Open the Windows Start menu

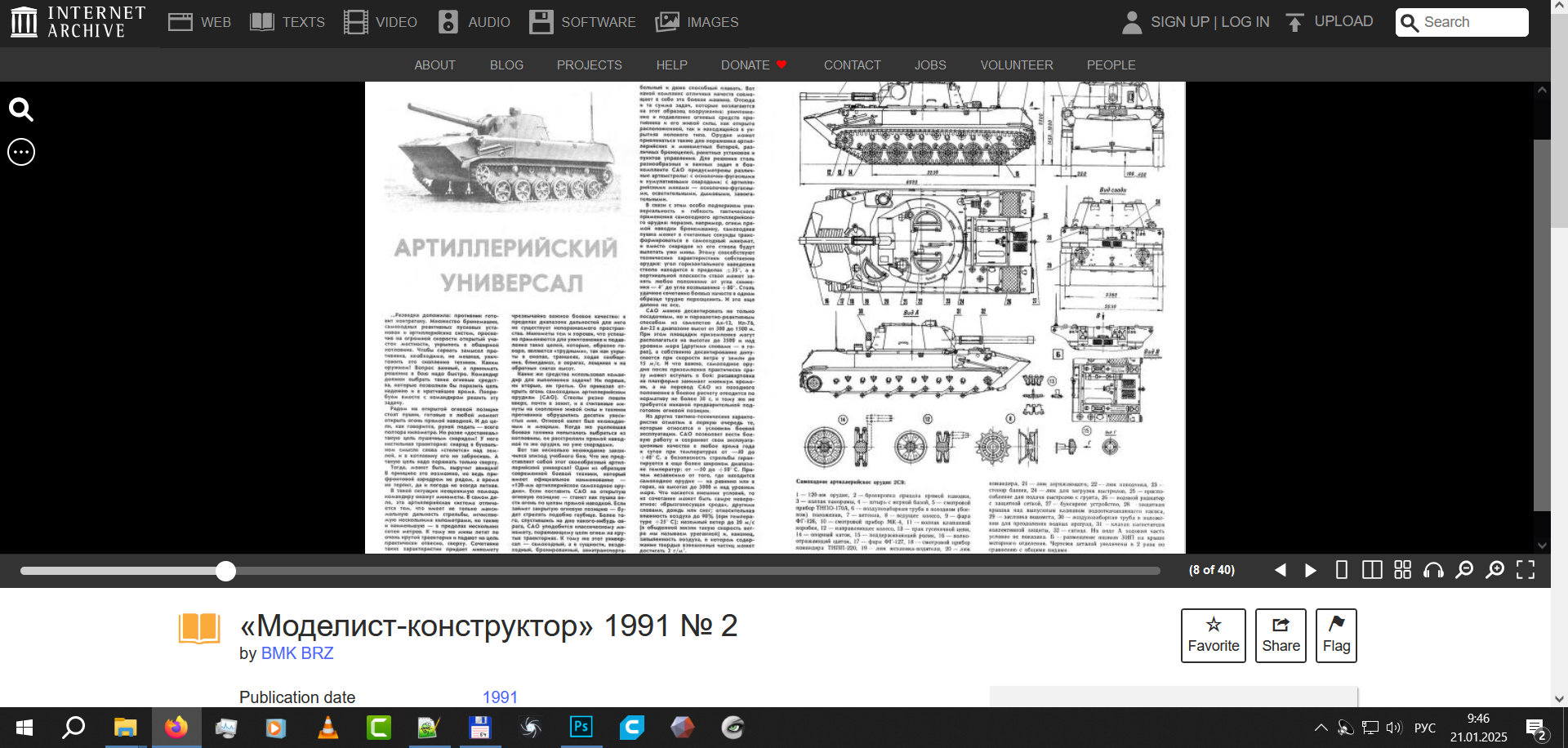[24, 728]
